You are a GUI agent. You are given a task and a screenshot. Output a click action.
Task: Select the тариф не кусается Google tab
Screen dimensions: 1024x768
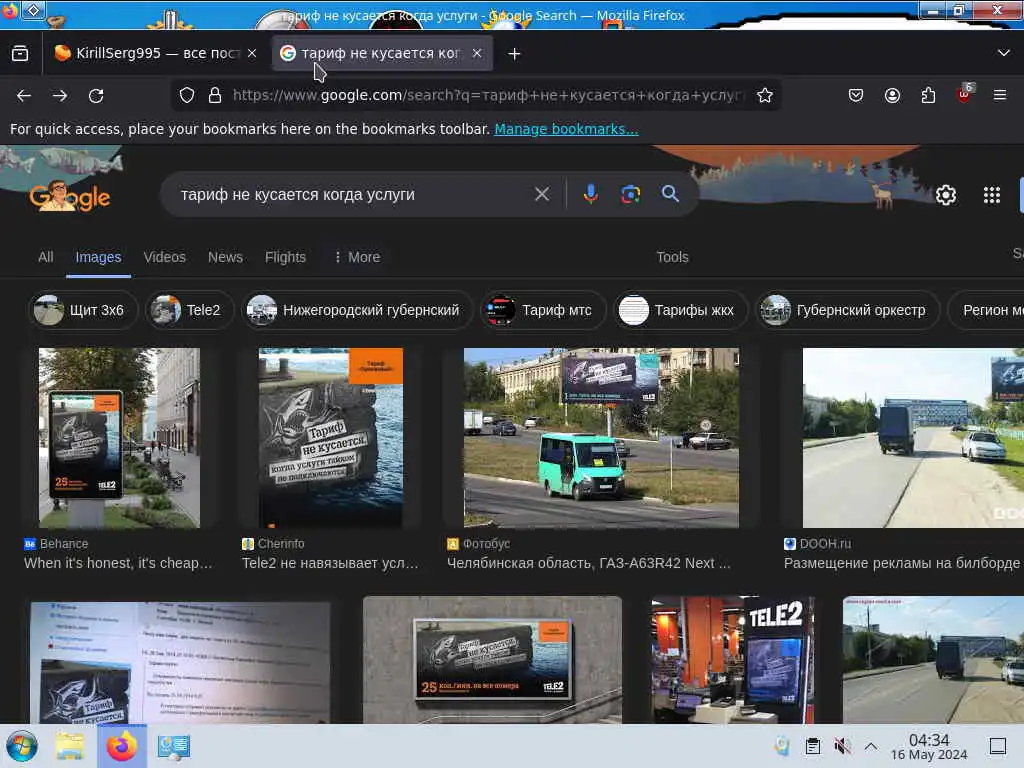tap(382, 53)
